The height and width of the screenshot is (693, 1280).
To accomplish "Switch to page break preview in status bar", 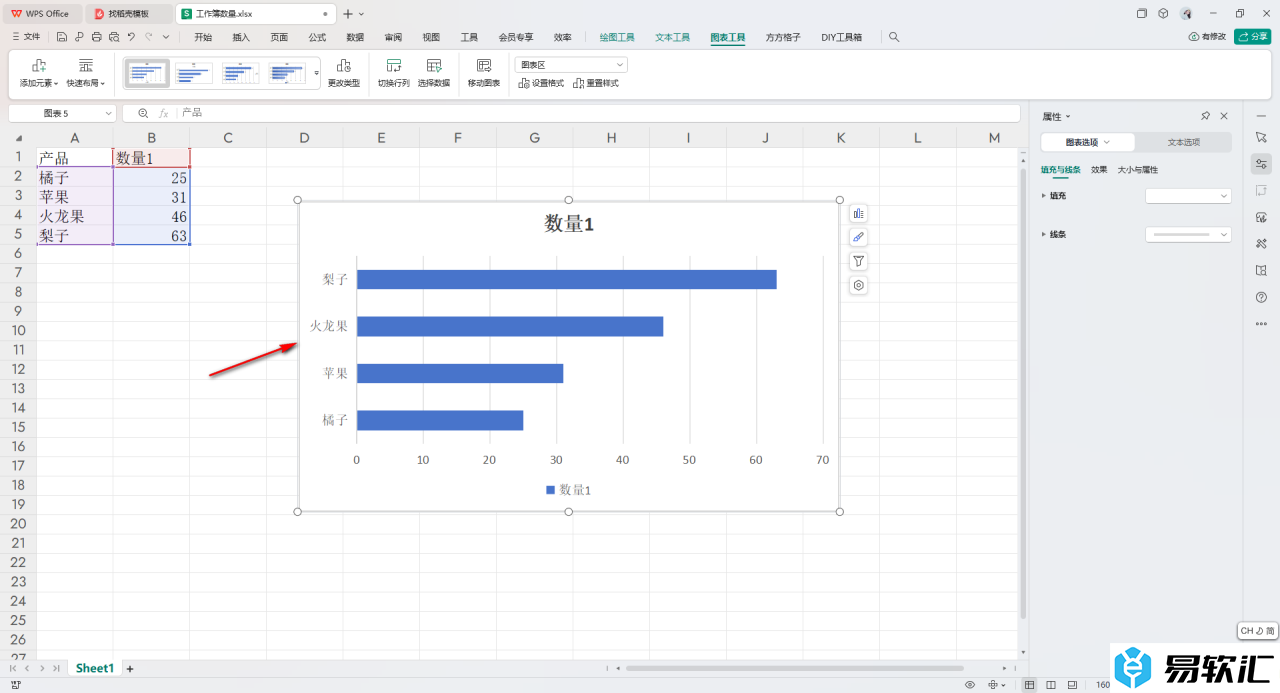I will (x=1072, y=685).
